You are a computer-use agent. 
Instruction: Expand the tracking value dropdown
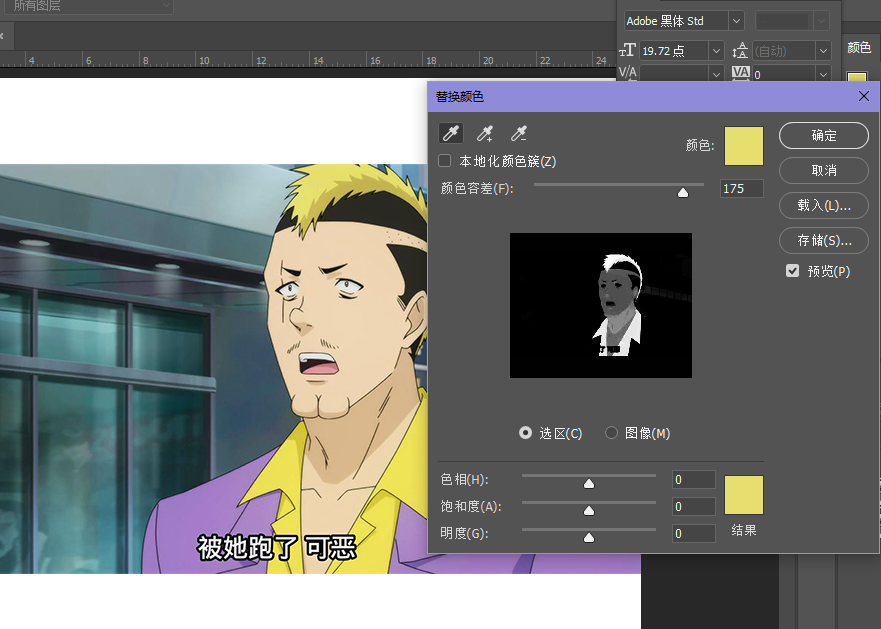[823, 74]
